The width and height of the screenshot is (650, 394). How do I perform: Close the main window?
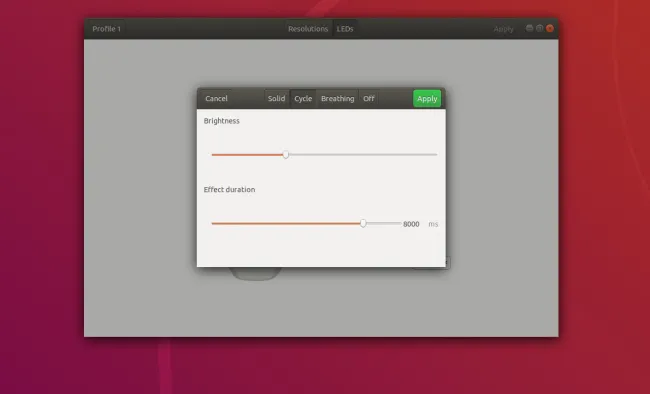pyautogui.click(x=550, y=28)
